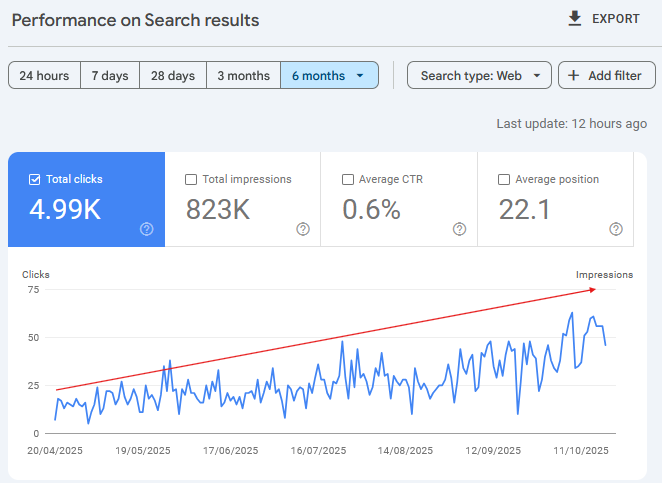
Task: Check the Average position checkbox
Action: pyautogui.click(x=504, y=179)
